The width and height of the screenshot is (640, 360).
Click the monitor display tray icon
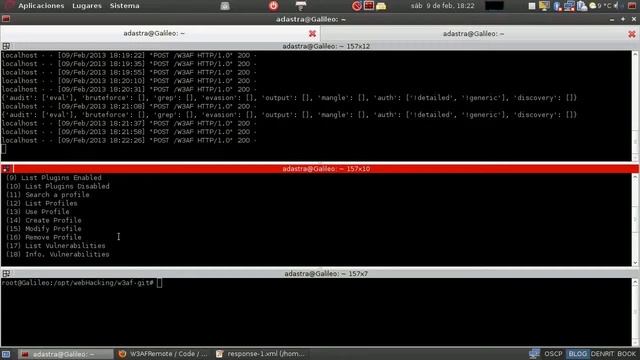(544, 6)
